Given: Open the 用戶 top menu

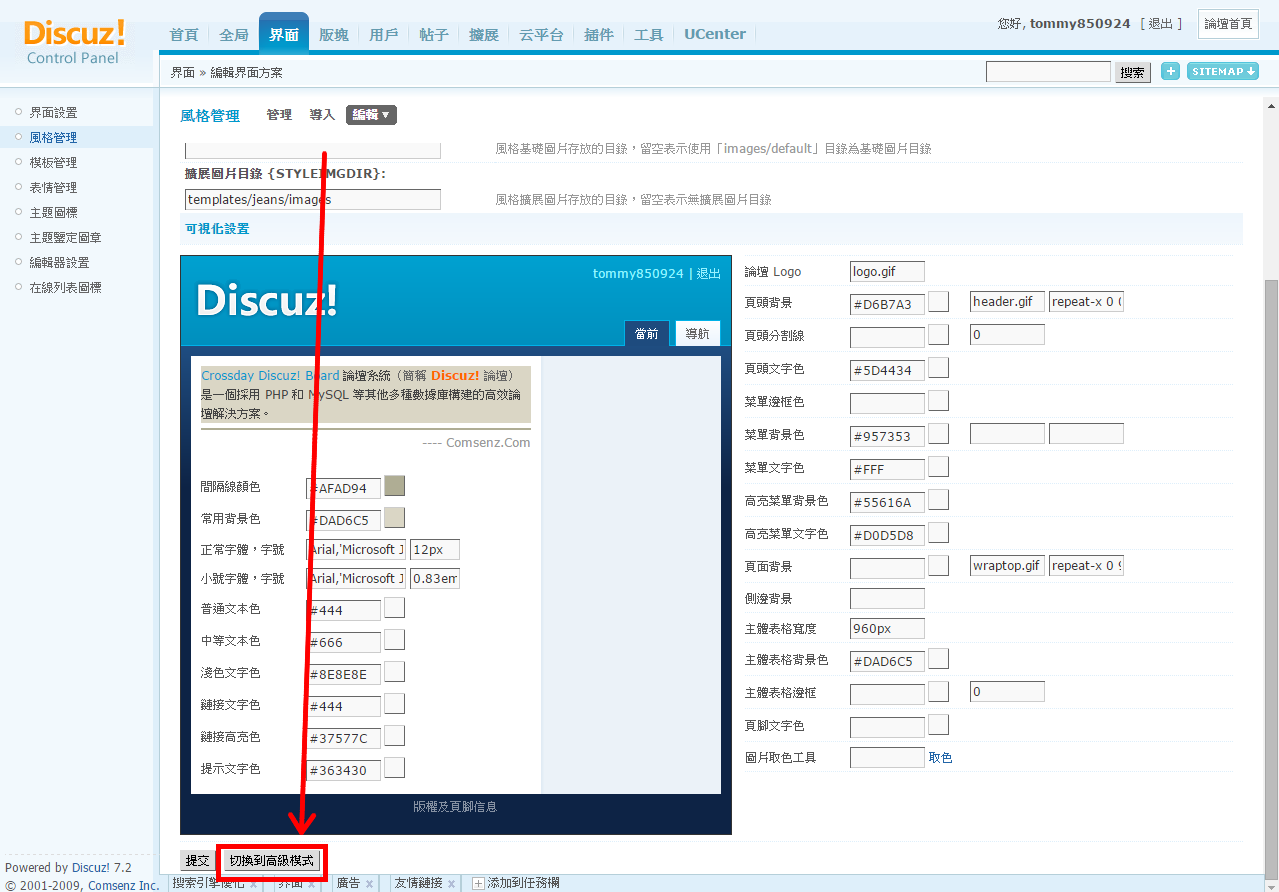Looking at the screenshot, I should pyautogui.click(x=384, y=35).
